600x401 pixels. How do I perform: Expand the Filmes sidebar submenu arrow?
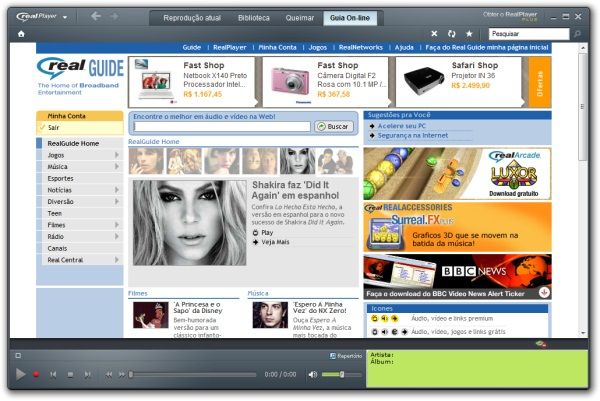(x=117, y=224)
